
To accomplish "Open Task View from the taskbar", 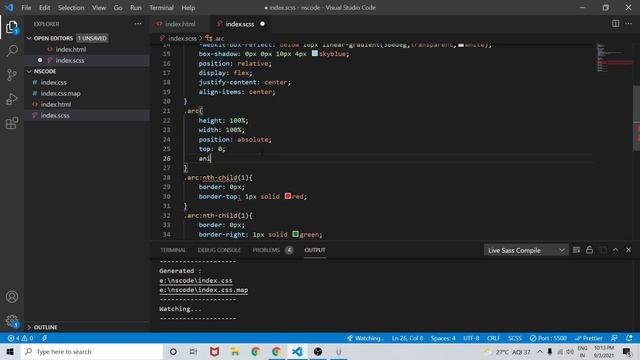I will 193,351.
